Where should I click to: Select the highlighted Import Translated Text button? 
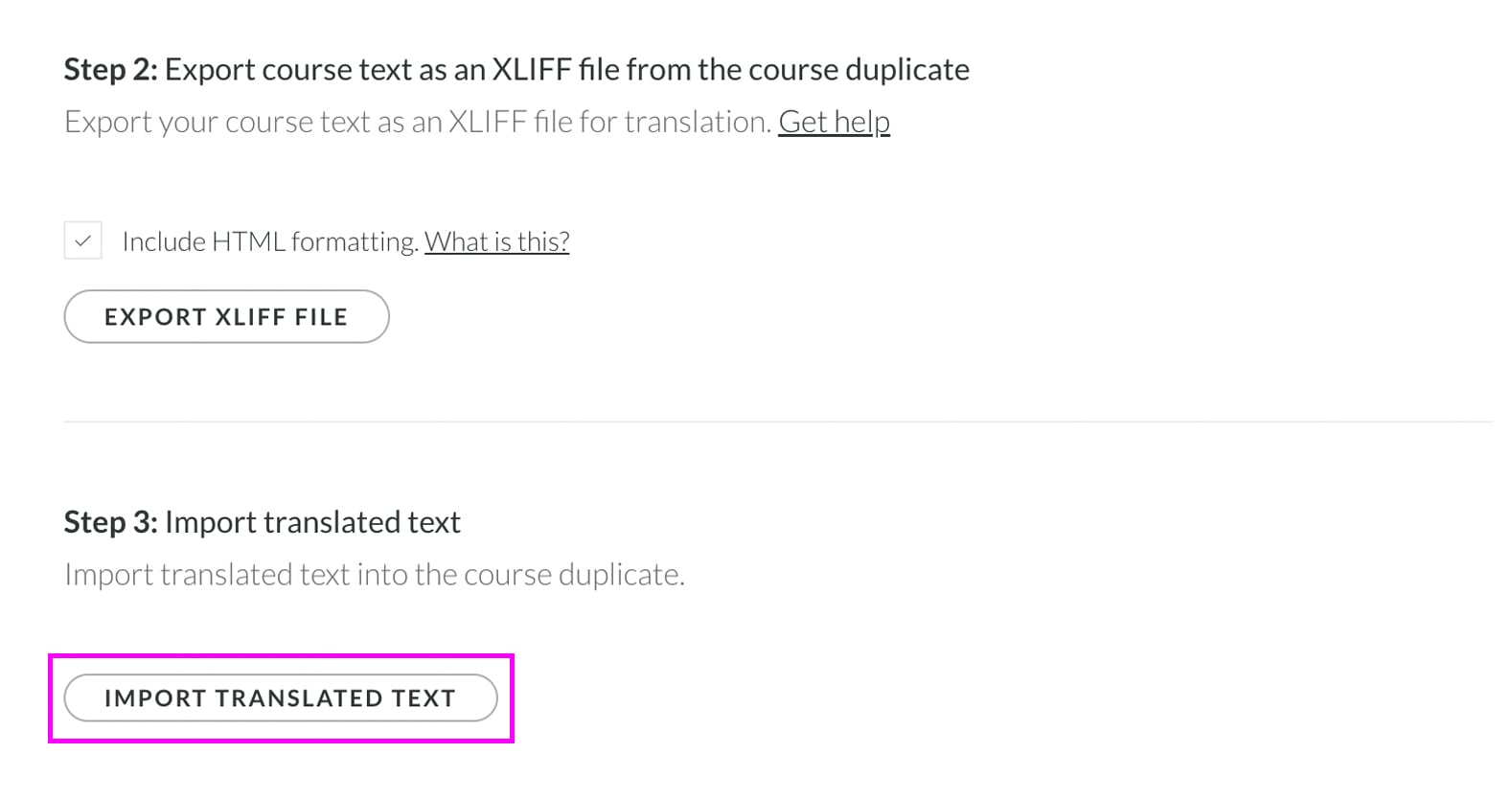pyautogui.click(x=281, y=697)
